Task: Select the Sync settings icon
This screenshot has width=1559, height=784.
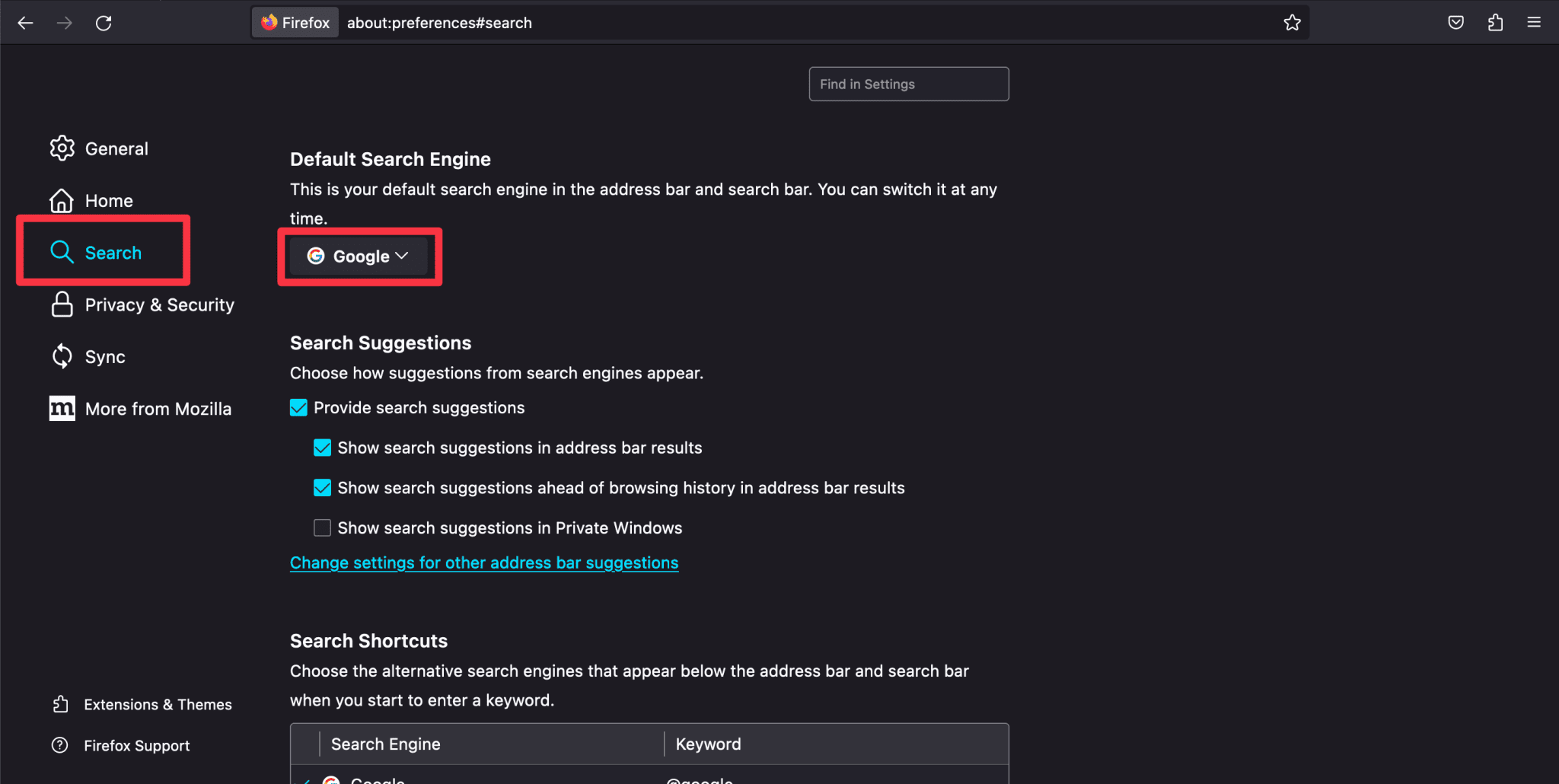Action: 62,355
